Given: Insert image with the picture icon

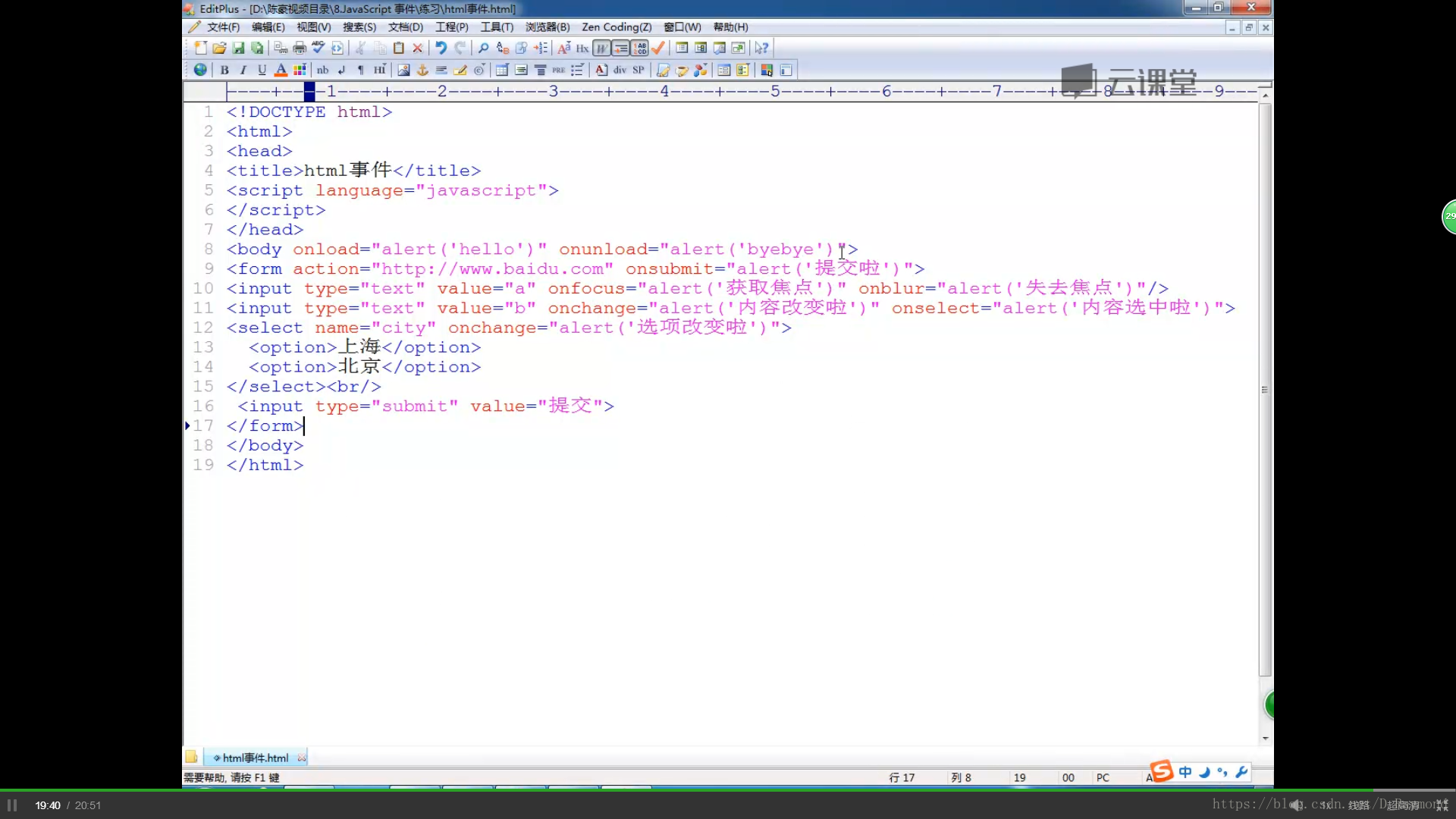Looking at the screenshot, I should (403, 70).
